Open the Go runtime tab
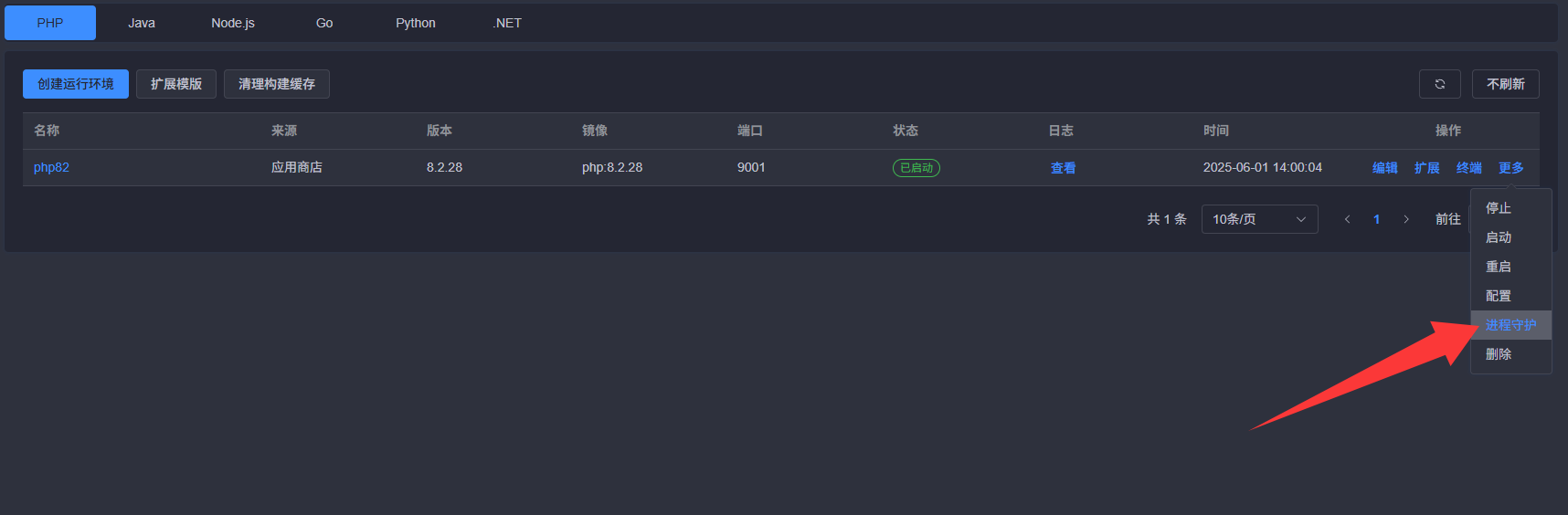The height and width of the screenshot is (515, 1568). 324,23
